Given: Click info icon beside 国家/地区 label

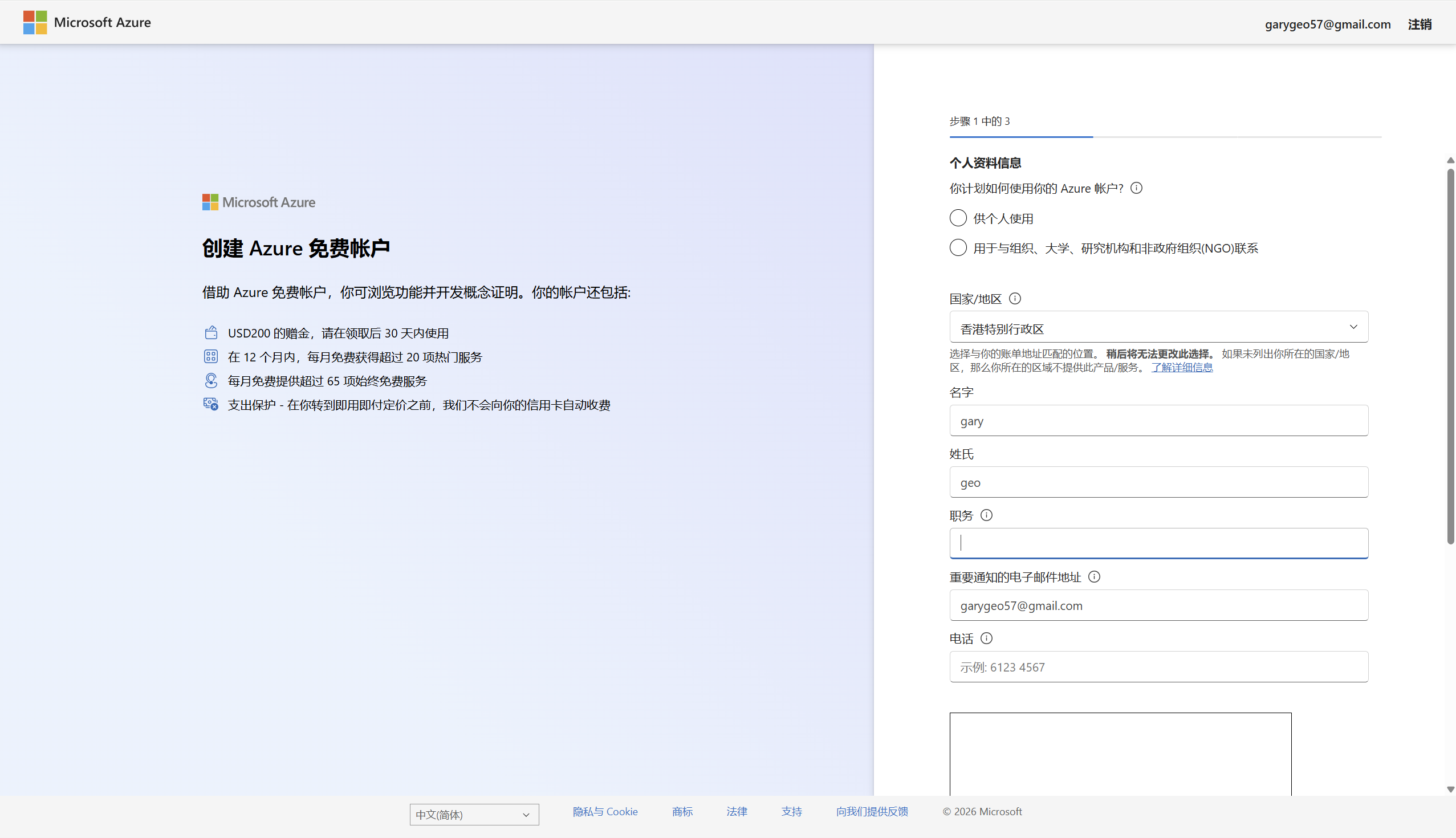Looking at the screenshot, I should point(1015,299).
